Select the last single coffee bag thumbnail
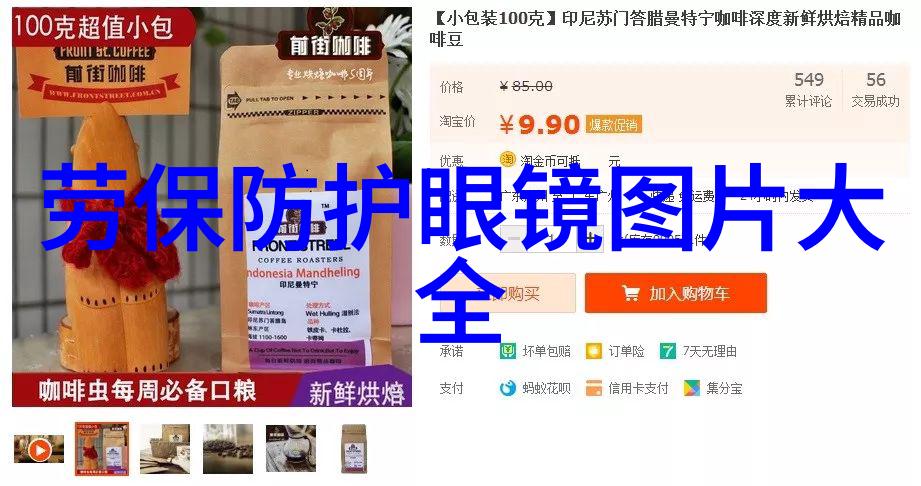 point(354,448)
